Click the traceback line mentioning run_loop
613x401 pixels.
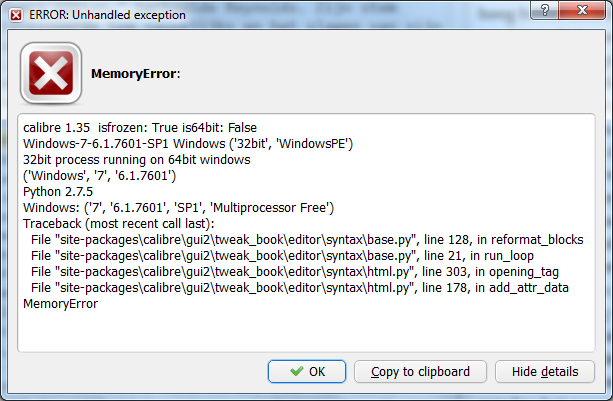pos(282,256)
